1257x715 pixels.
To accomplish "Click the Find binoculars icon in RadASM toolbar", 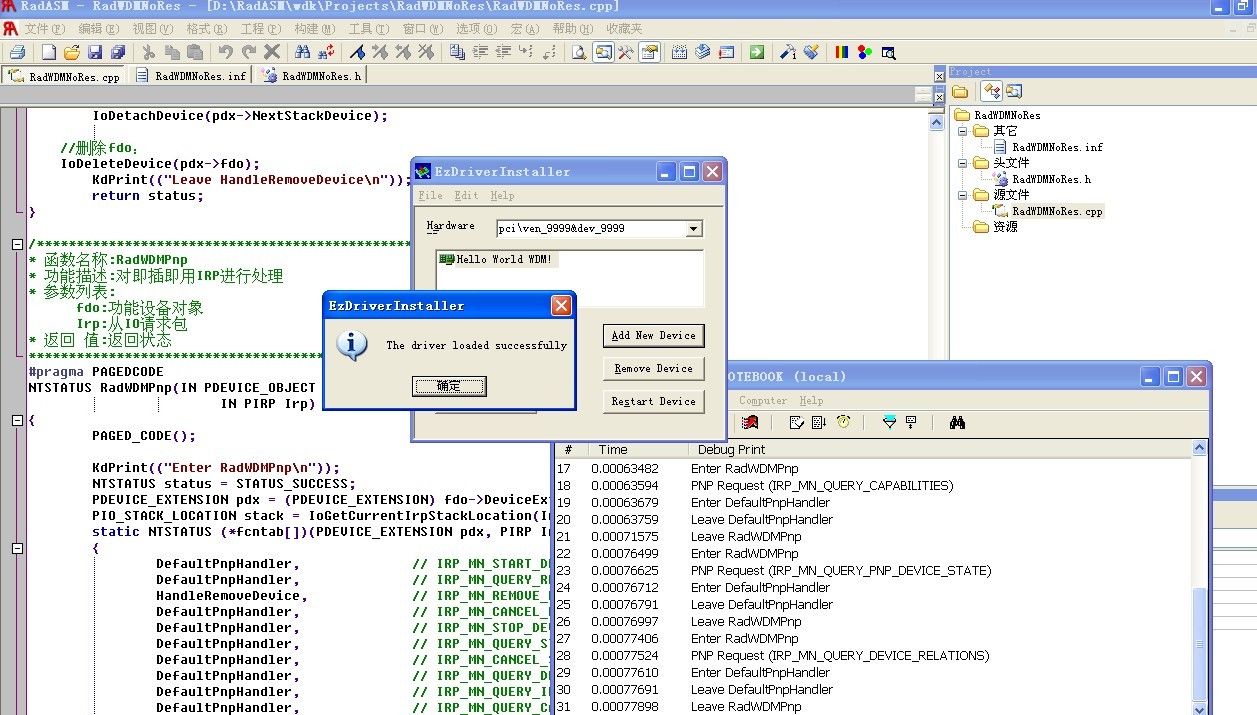I will tap(302, 52).
